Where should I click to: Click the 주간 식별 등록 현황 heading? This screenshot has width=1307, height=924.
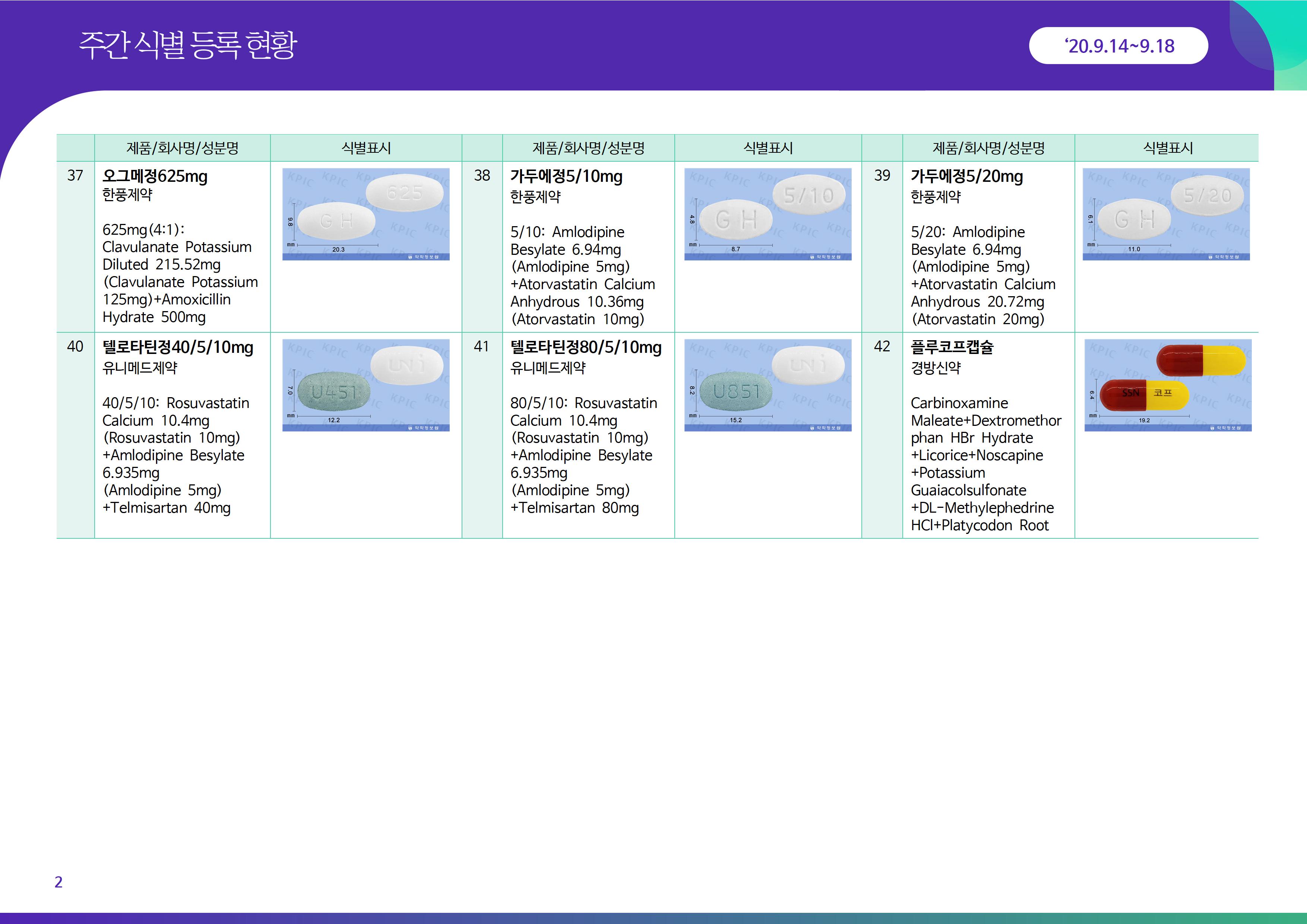click(187, 45)
